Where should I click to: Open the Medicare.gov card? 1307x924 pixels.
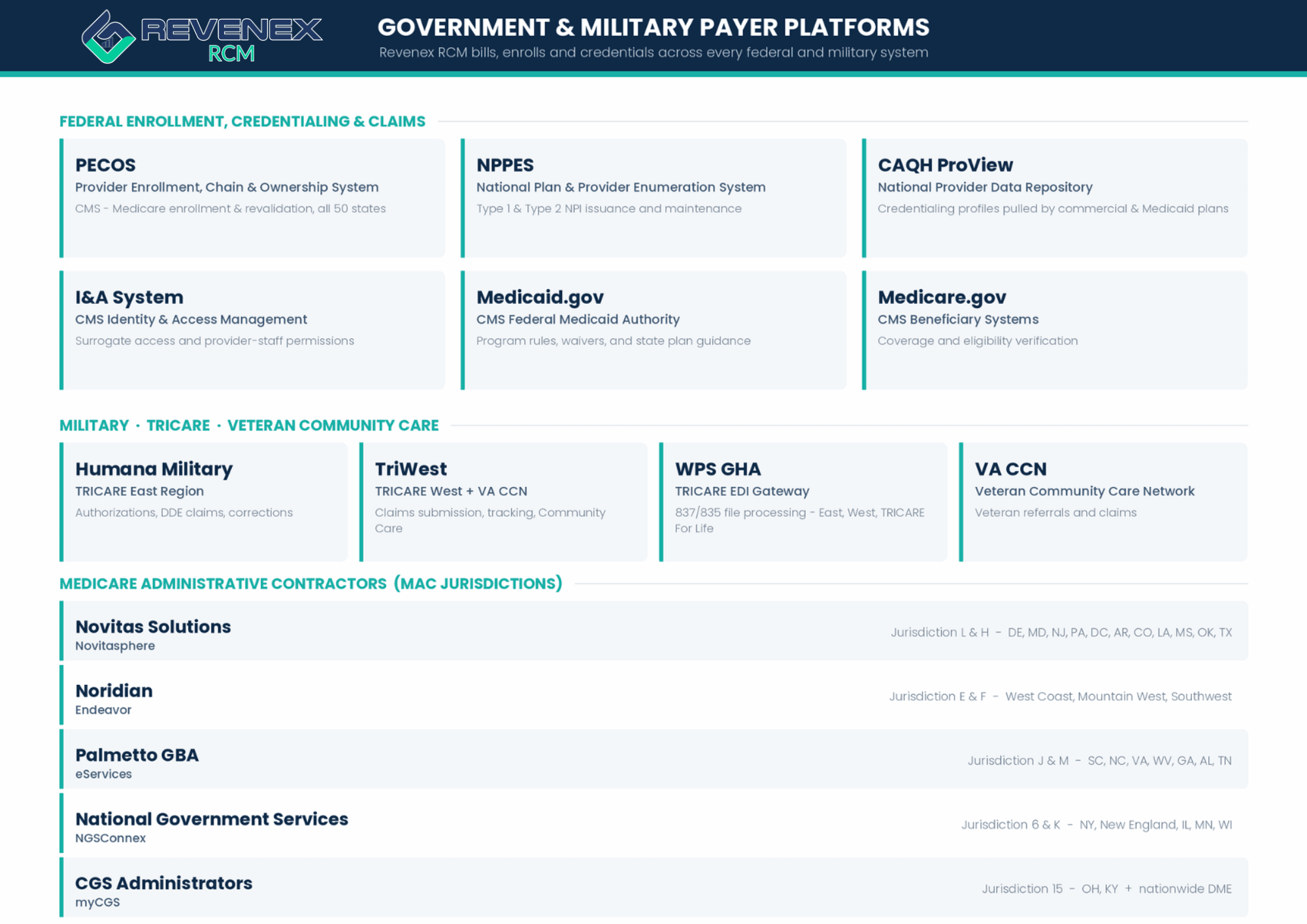point(1055,330)
